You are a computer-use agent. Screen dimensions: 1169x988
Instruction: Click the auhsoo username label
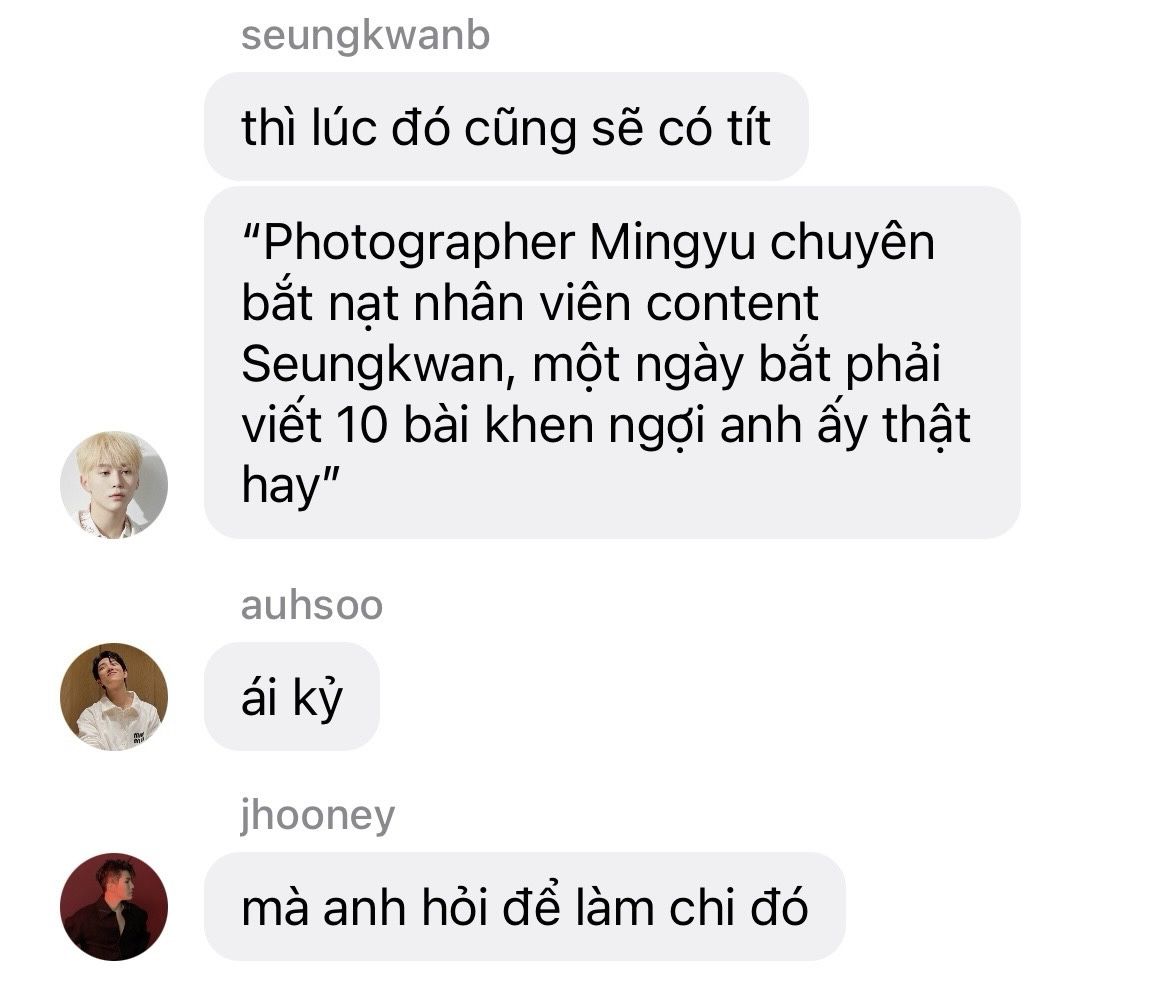coord(312,605)
